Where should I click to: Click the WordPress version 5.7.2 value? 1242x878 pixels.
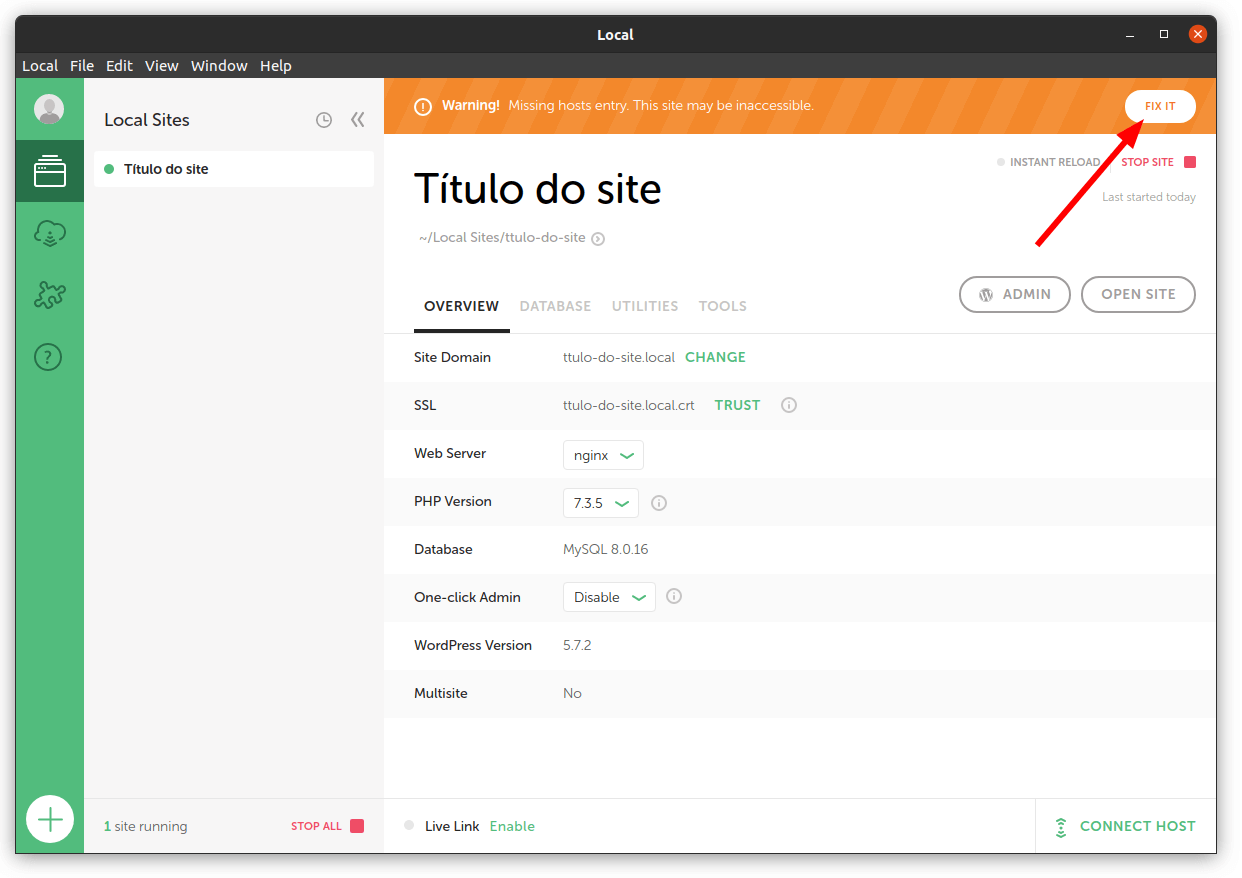pyautogui.click(x=577, y=645)
